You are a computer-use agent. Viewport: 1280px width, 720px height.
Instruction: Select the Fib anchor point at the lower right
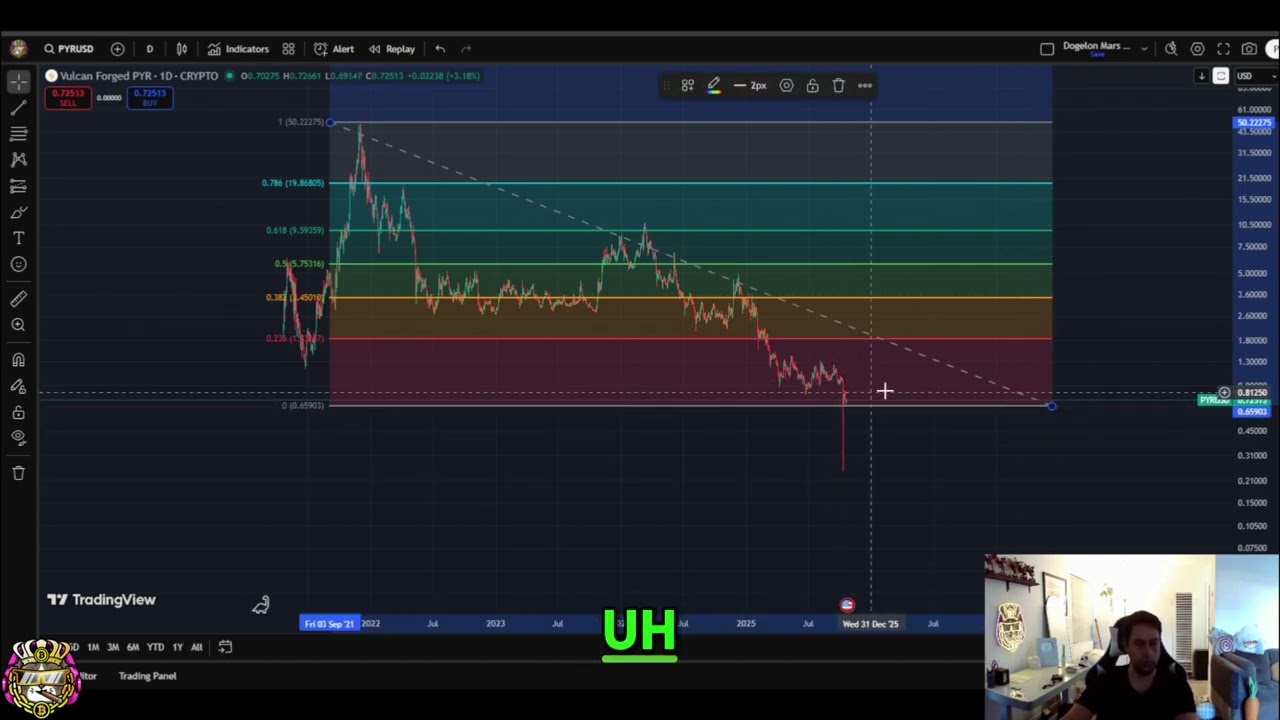1051,405
